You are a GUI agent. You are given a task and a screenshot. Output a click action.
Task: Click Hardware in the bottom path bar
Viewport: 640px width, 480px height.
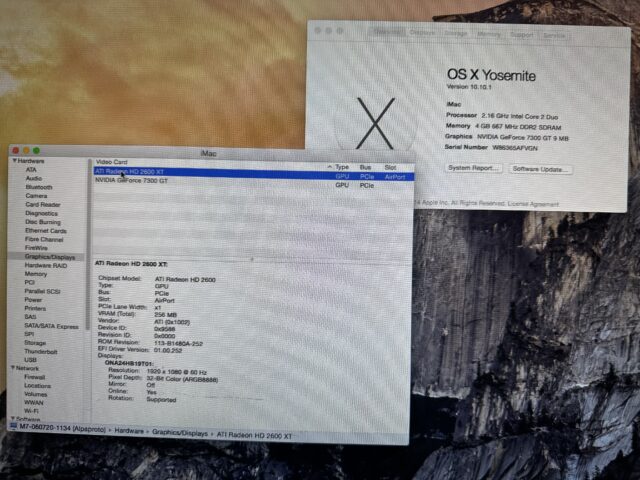[x=129, y=431]
